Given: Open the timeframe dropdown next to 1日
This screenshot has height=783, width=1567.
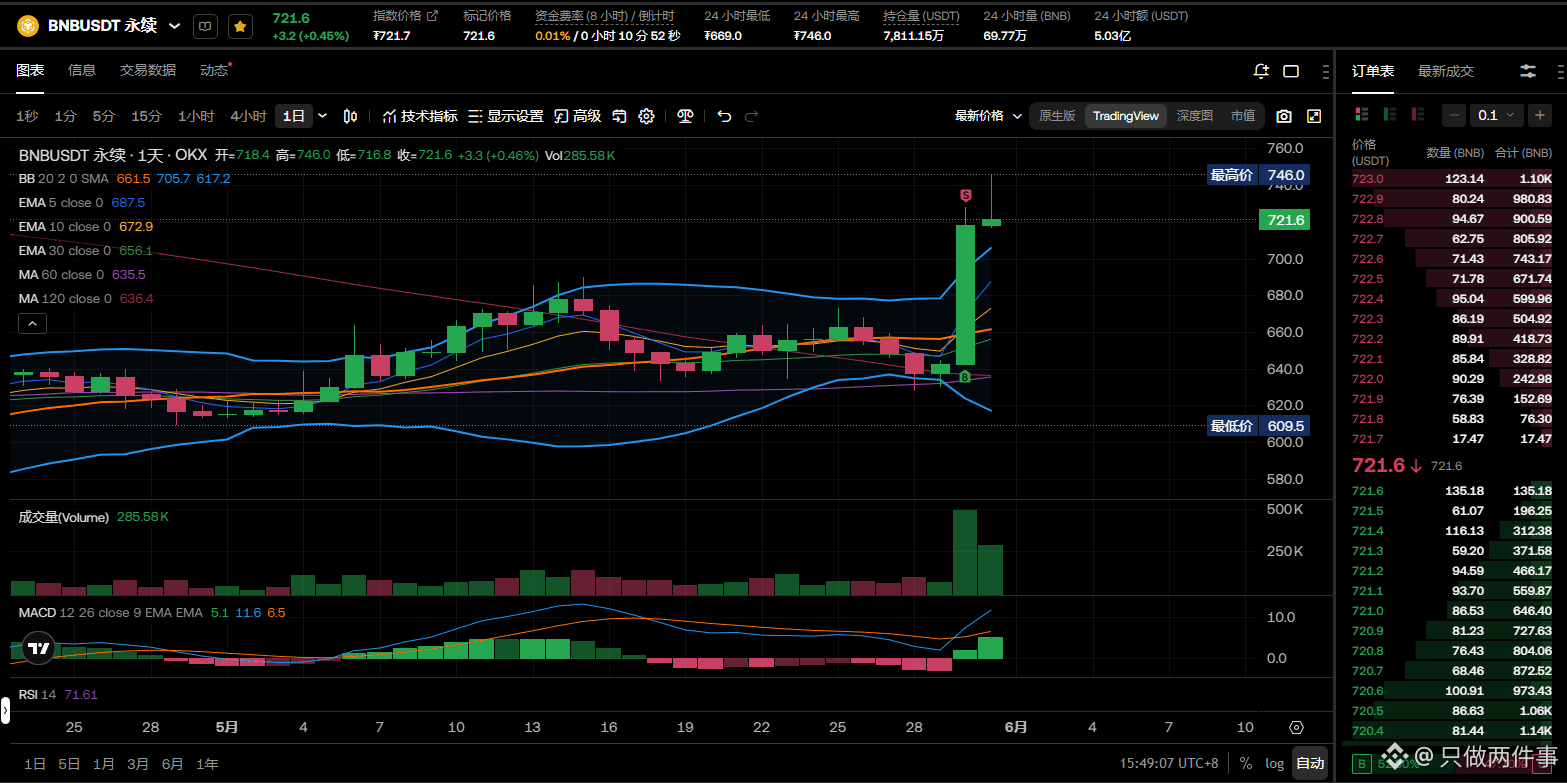Looking at the screenshot, I should (322, 116).
